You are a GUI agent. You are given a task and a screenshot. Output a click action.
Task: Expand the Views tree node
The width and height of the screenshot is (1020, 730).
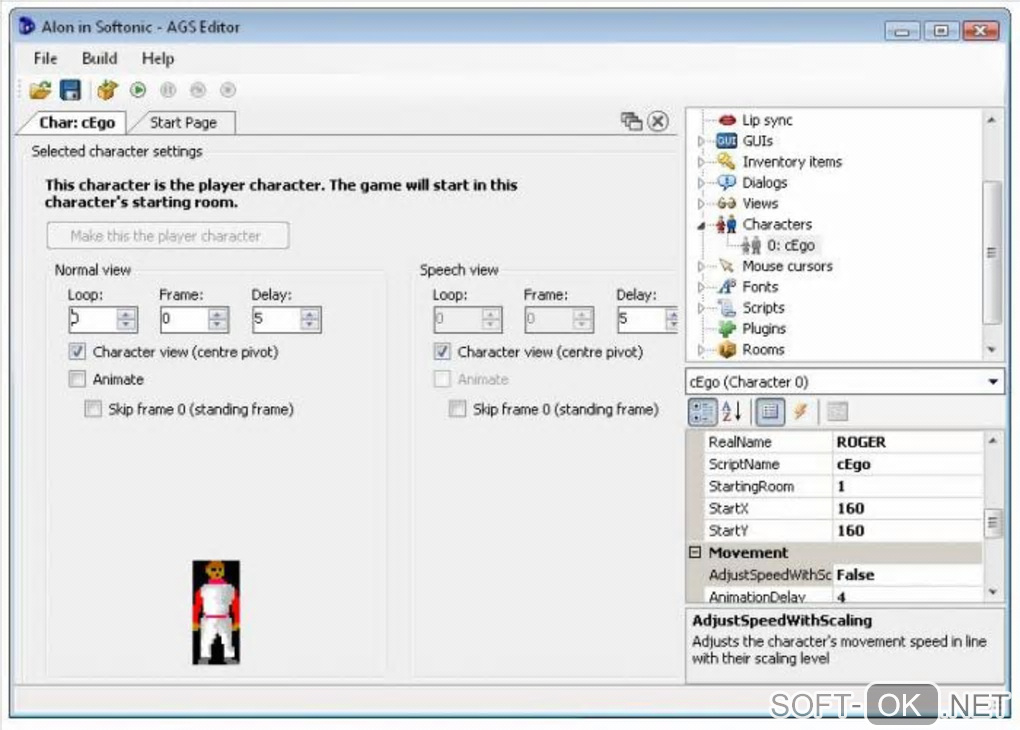click(x=701, y=204)
